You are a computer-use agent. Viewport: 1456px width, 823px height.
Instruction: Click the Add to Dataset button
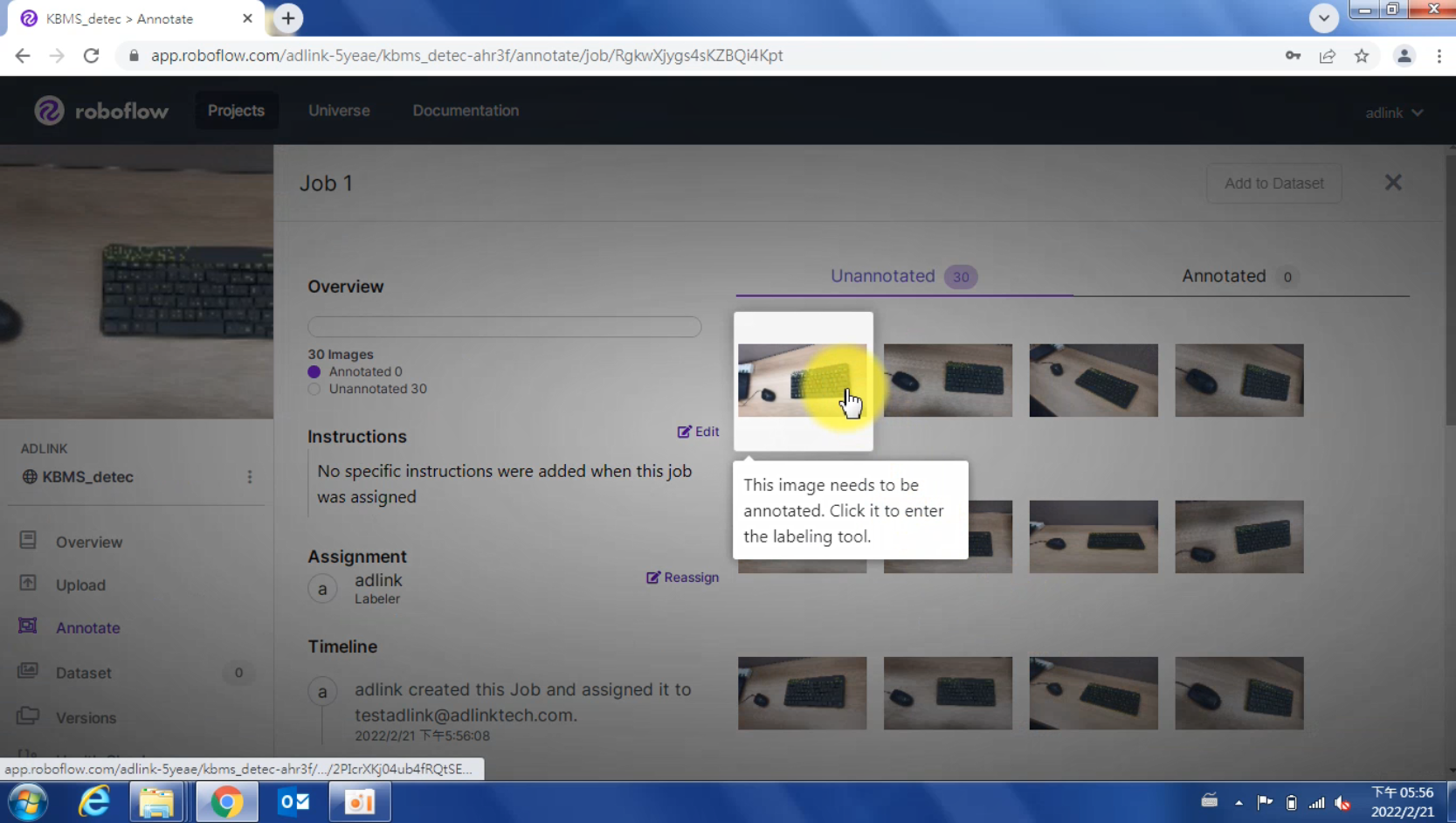point(1273,183)
